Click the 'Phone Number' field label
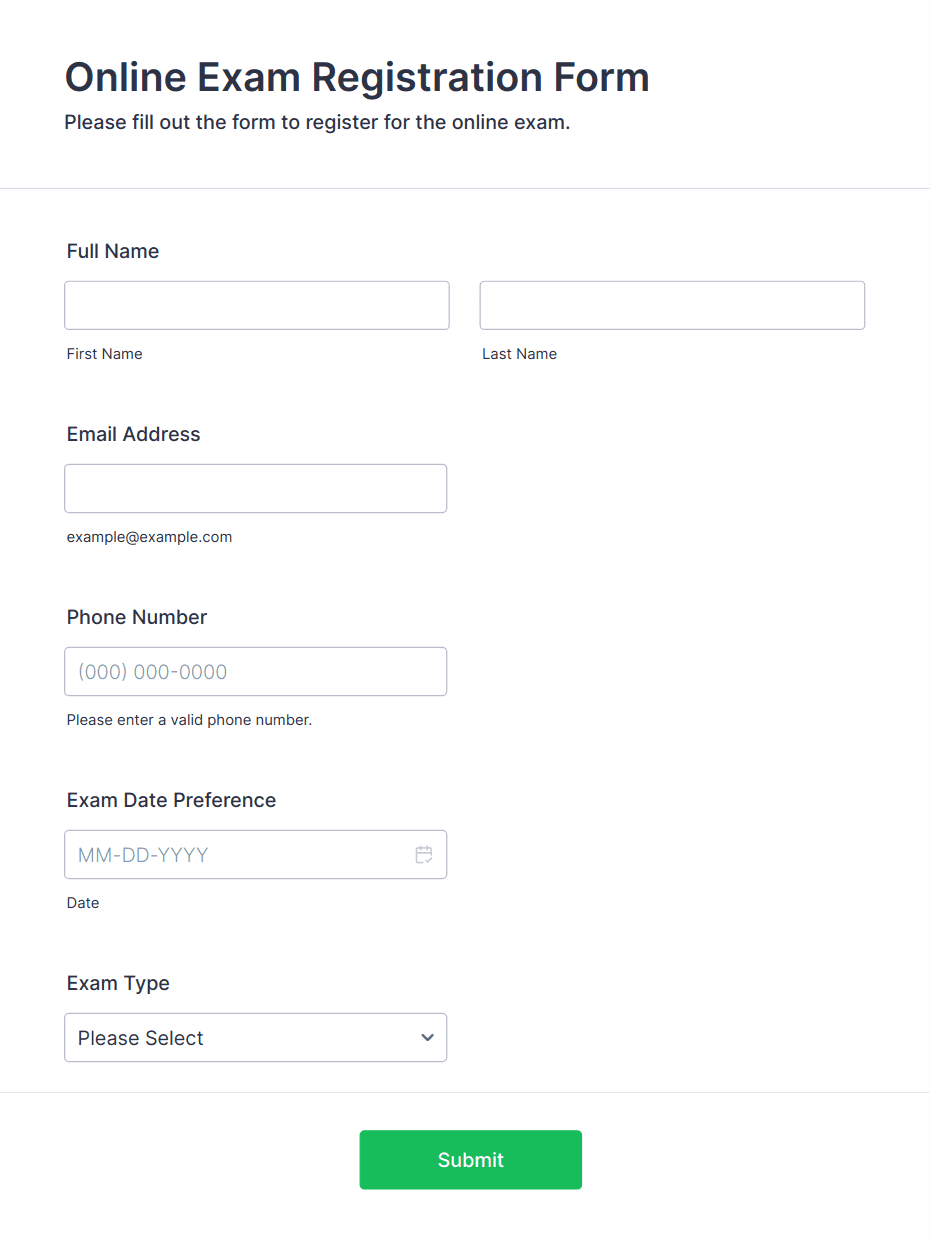 (137, 617)
